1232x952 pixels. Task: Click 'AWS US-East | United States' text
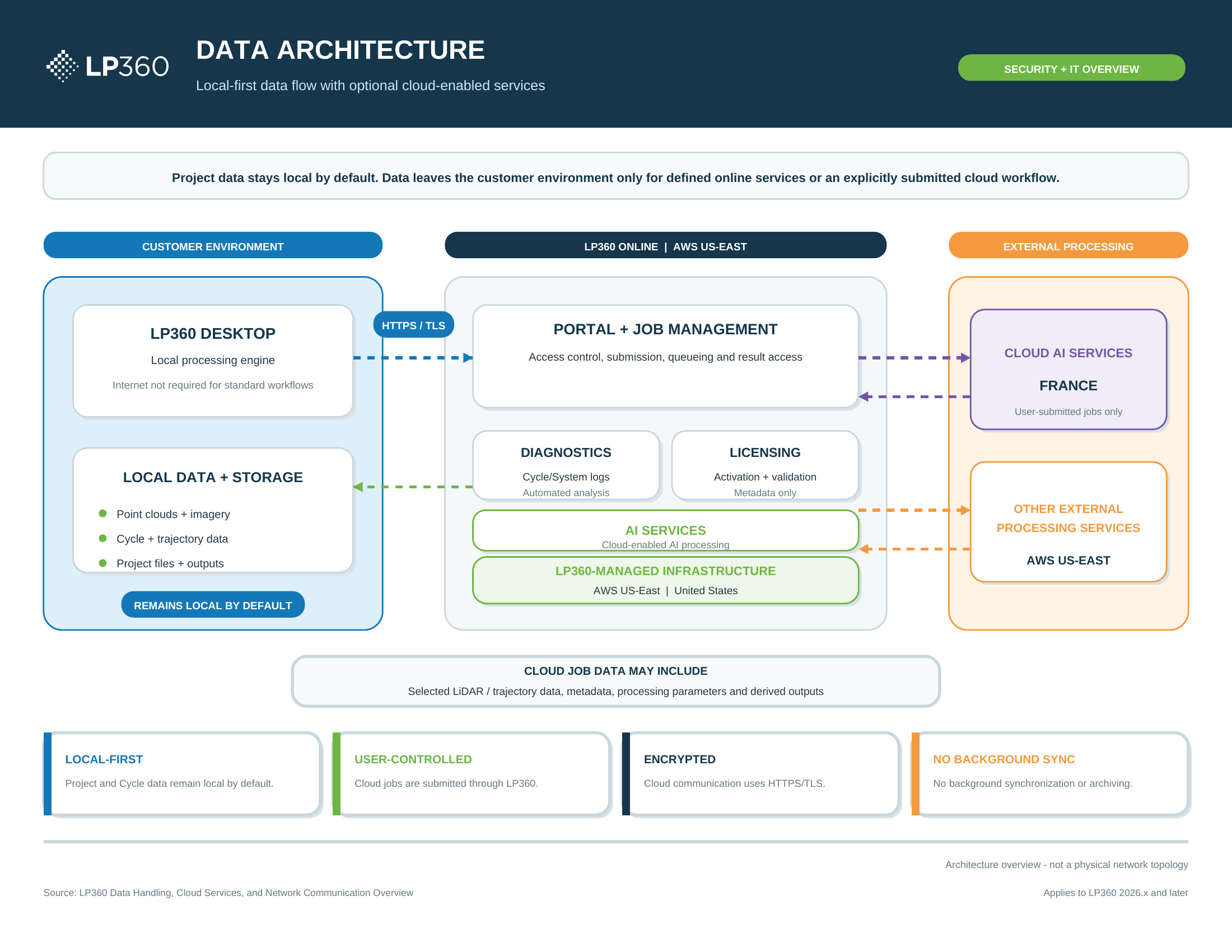tap(665, 590)
